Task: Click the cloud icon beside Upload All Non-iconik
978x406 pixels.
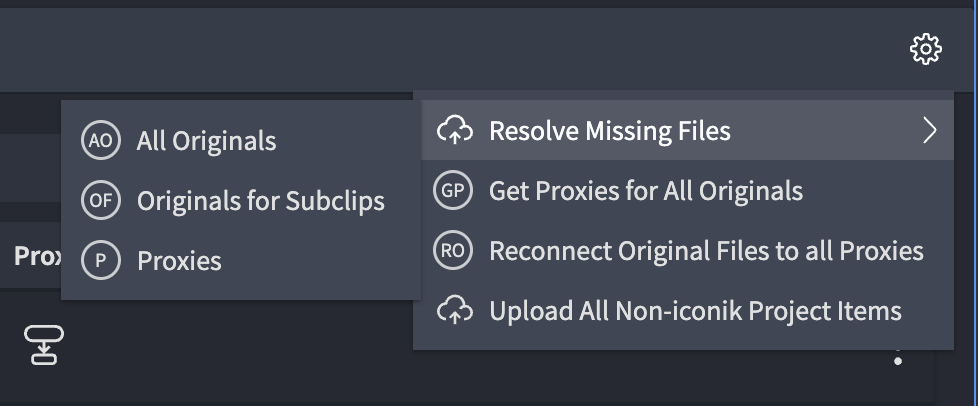Action: click(x=454, y=310)
